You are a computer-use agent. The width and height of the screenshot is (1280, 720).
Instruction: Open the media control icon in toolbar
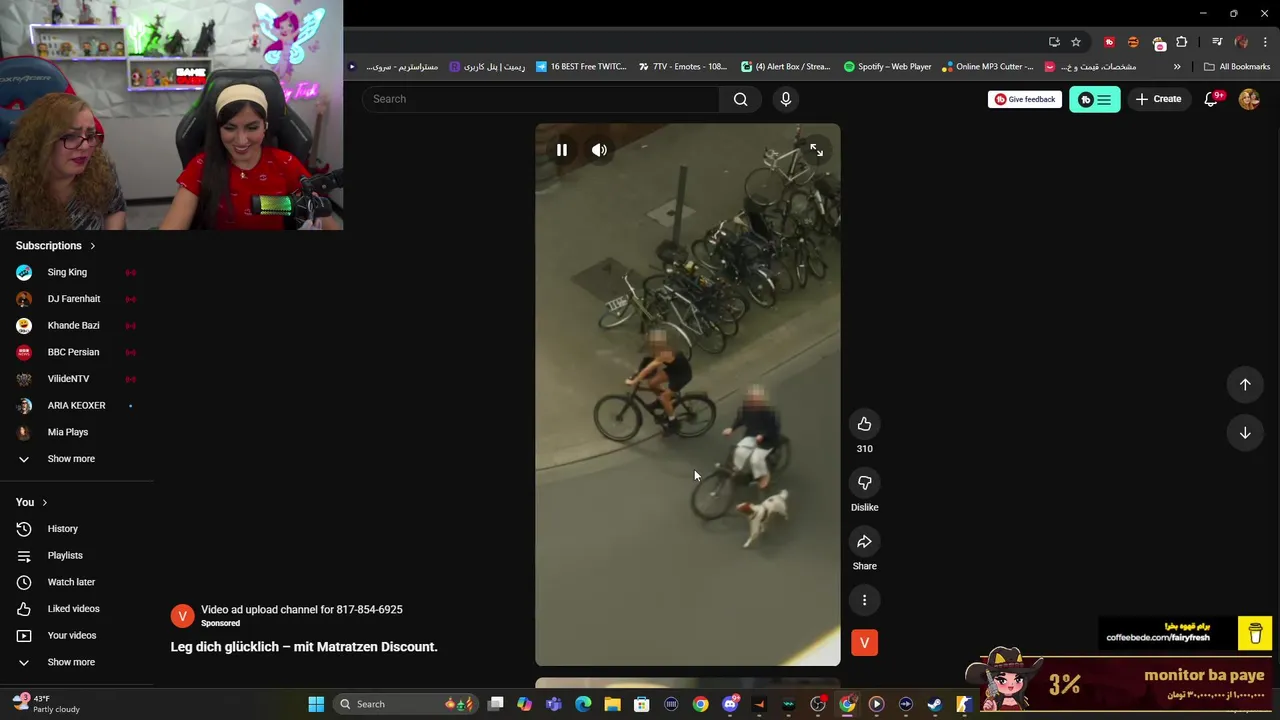point(1217,42)
